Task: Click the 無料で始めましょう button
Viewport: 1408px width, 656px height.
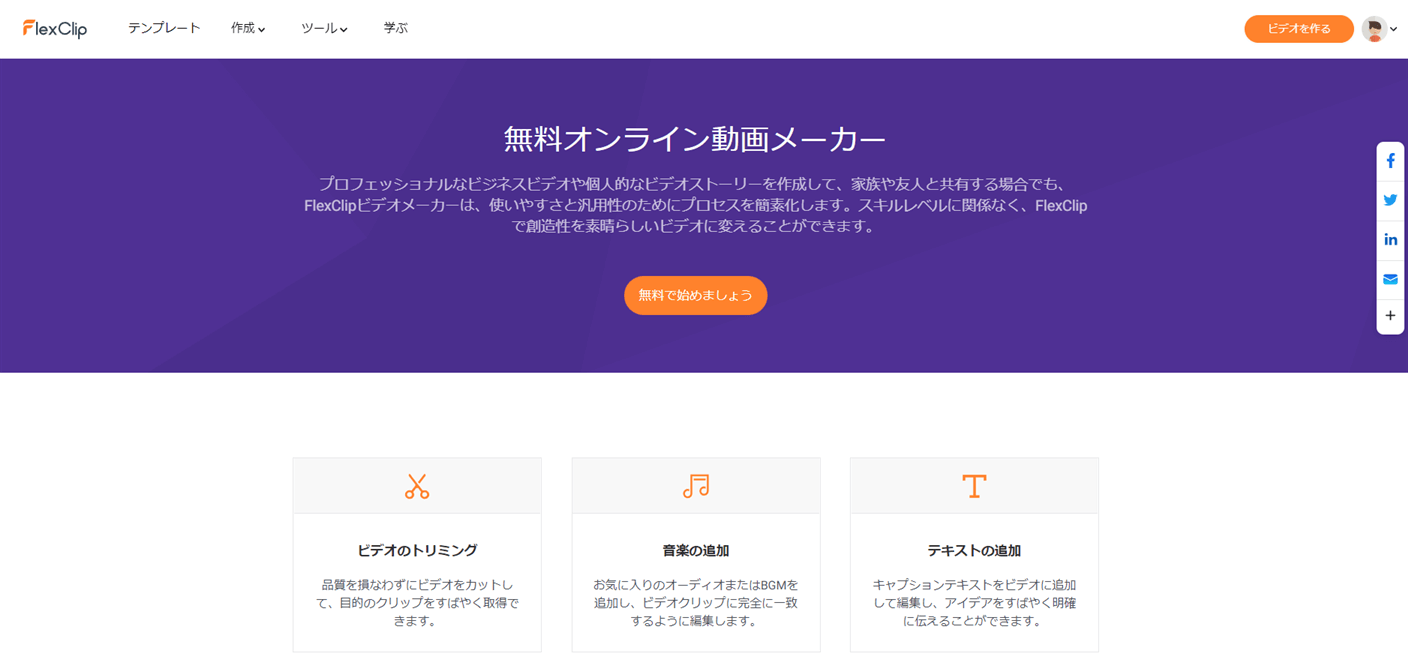Action: (x=696, y=295)
